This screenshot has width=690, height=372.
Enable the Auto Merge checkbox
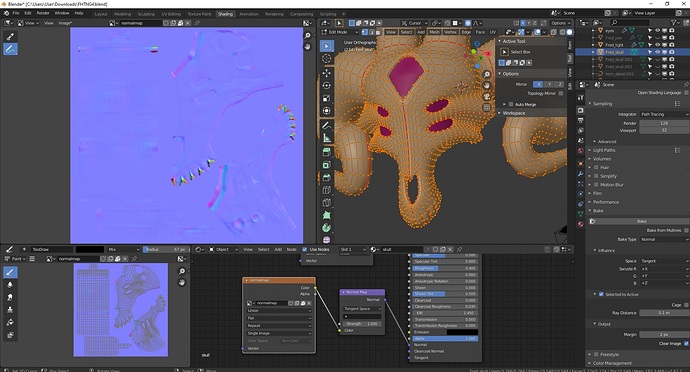[x=511, y=104]
